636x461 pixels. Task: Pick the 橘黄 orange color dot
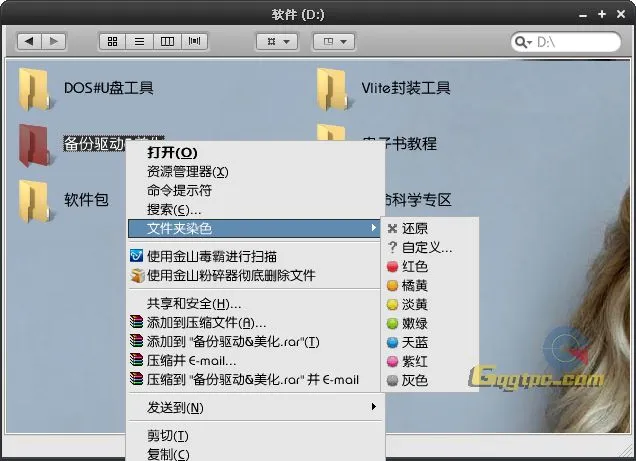point(392,285)
